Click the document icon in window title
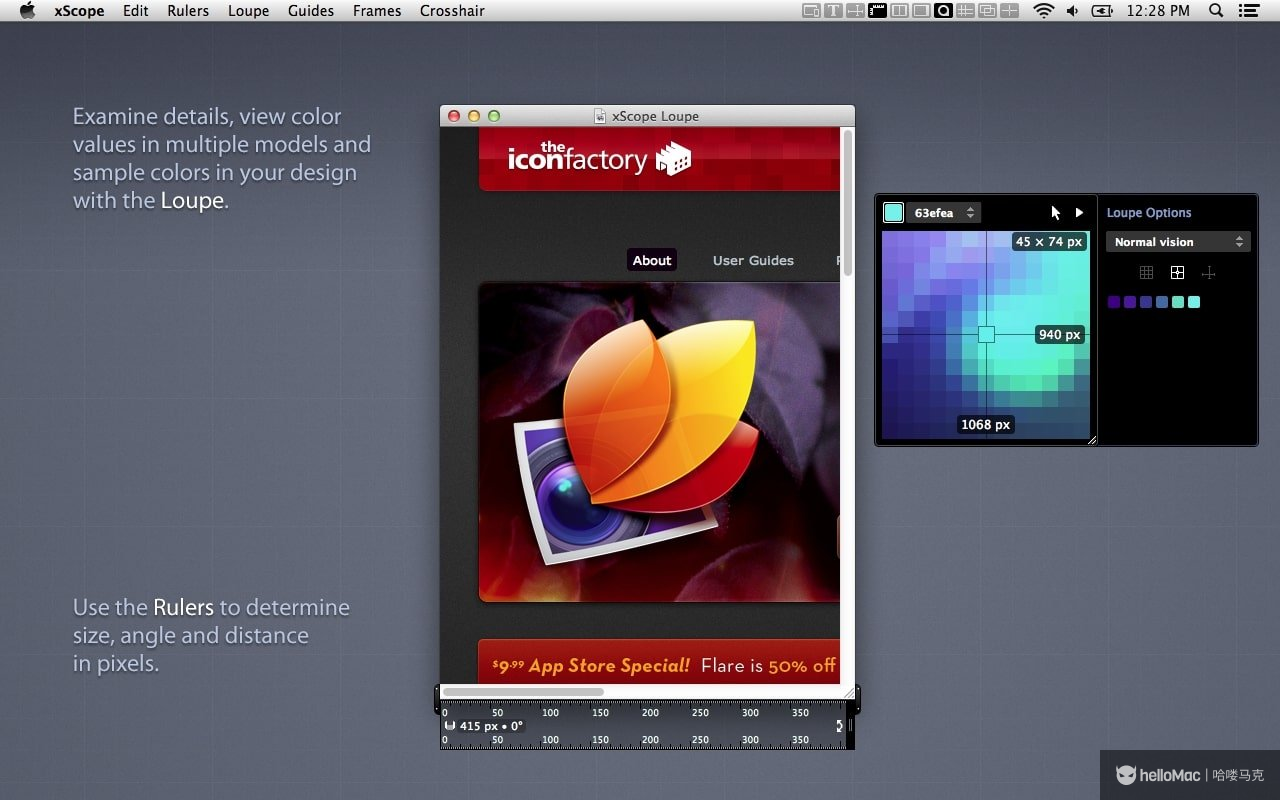 (x=600, y=116)
